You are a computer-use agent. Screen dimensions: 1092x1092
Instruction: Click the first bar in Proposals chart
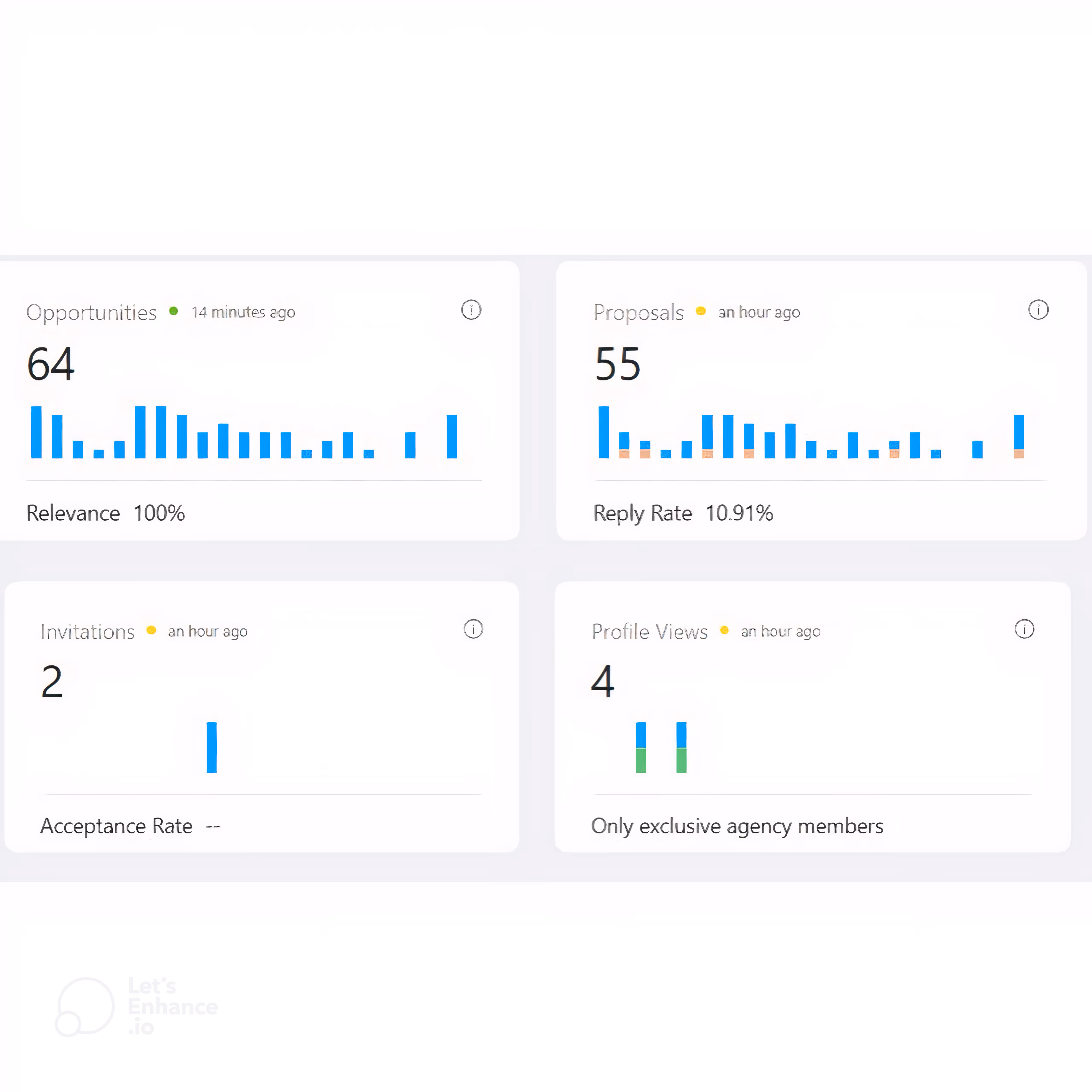point(604,432)
